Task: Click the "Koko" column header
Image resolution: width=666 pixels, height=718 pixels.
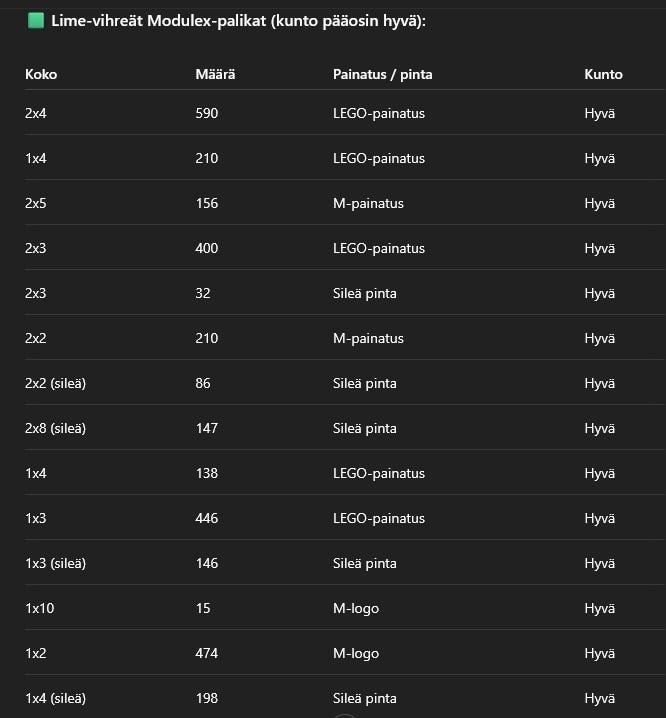Action: pos(41,74)
